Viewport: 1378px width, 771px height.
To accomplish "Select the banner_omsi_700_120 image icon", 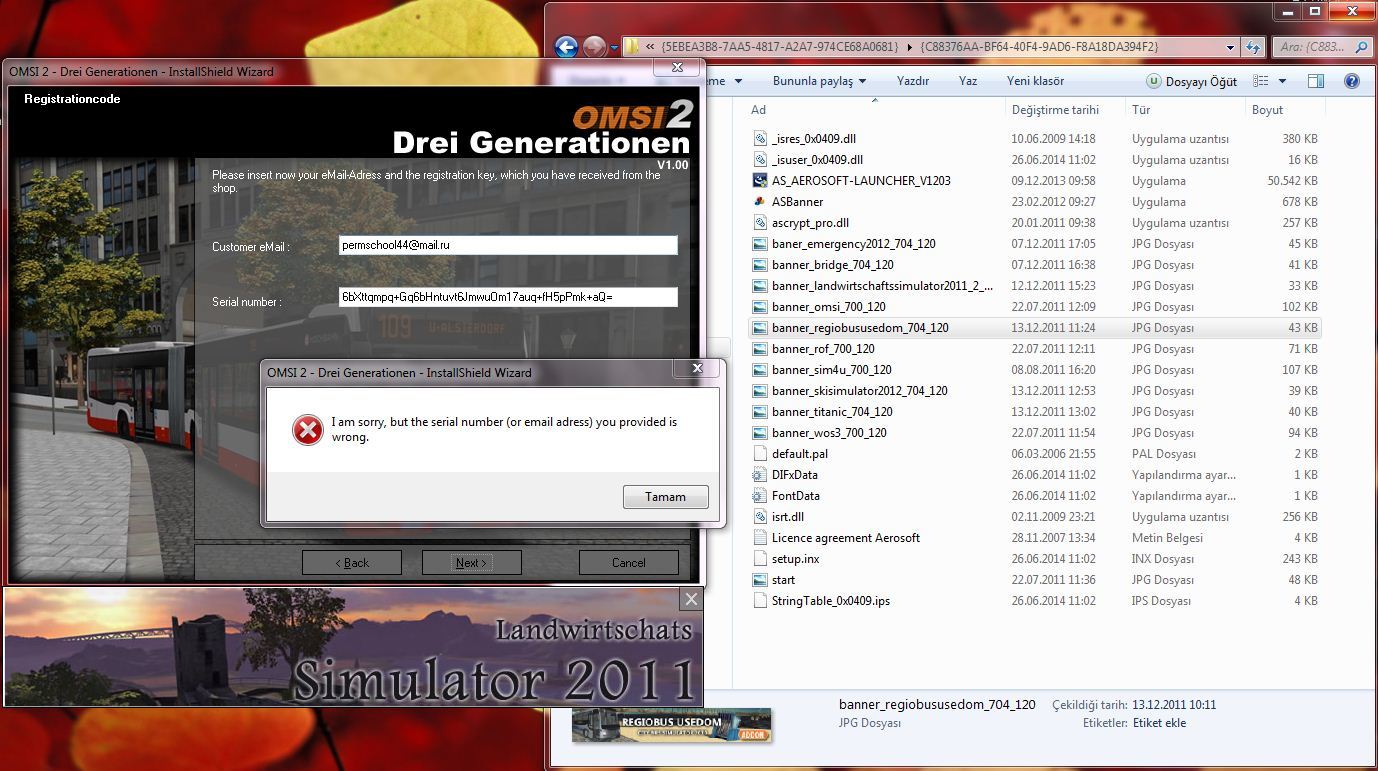I will [x=760, y=307].
